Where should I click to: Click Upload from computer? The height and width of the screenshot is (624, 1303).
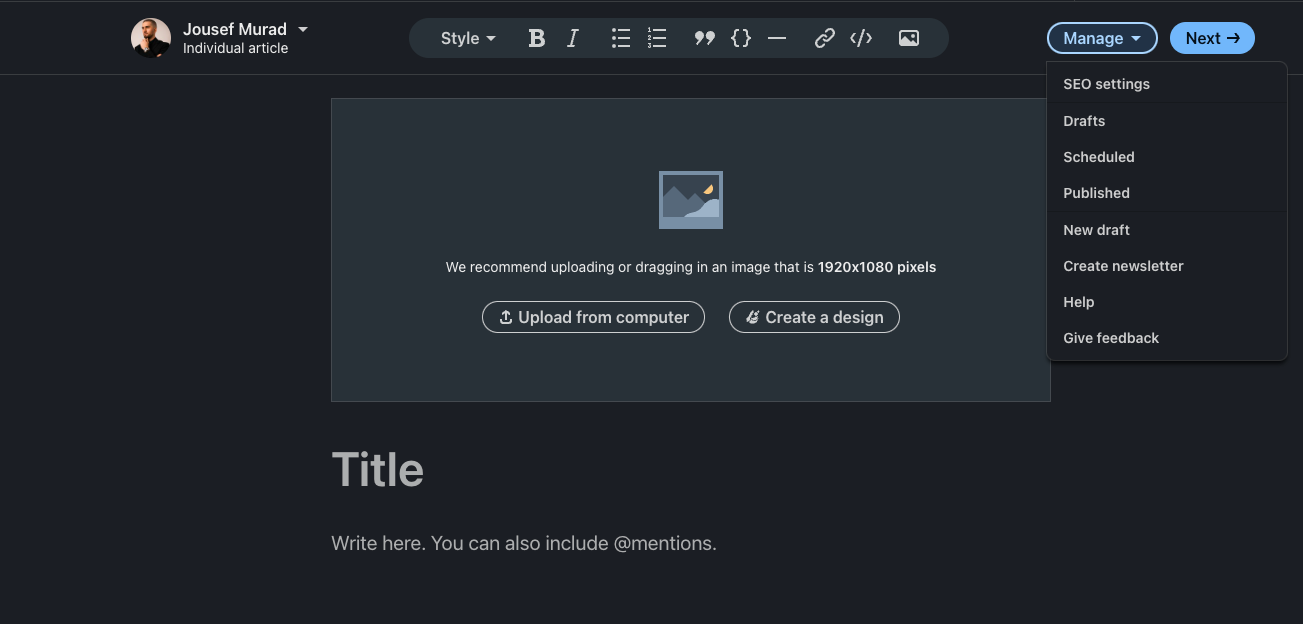click(x=593, y=317)
